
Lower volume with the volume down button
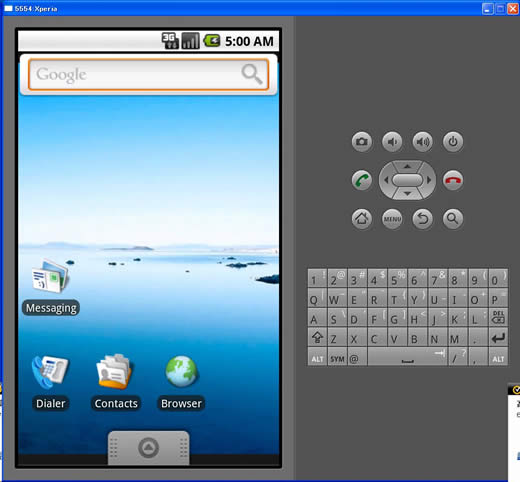pyautogui.click(x=392, y=142)
